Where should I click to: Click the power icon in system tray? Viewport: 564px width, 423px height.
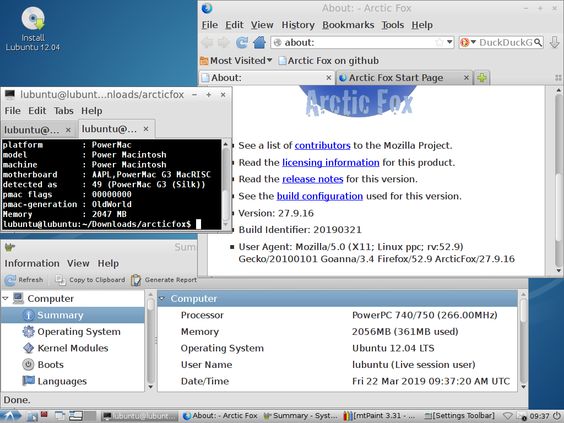(556, 416)
